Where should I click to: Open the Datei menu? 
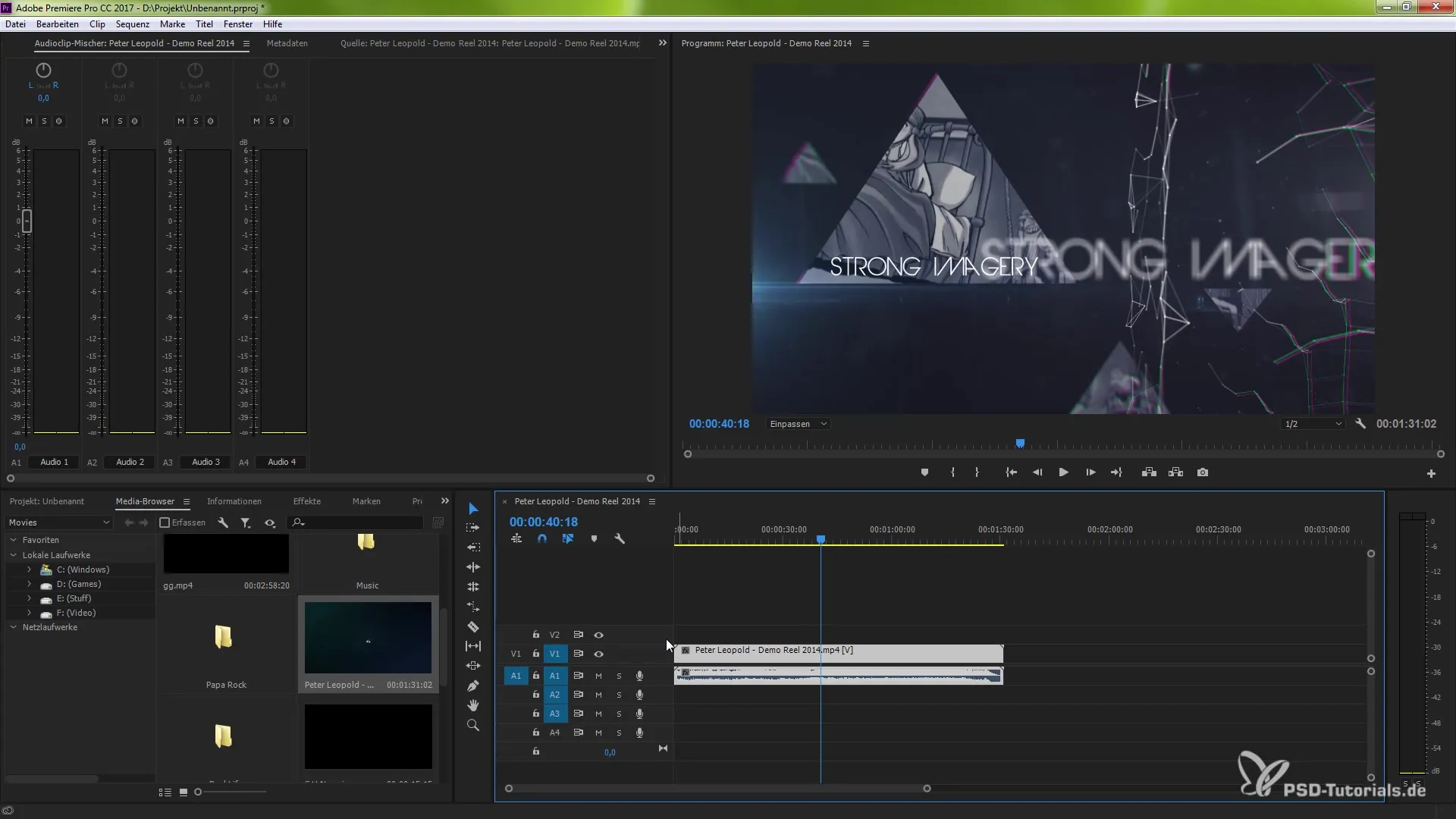[x=15, y=24]
